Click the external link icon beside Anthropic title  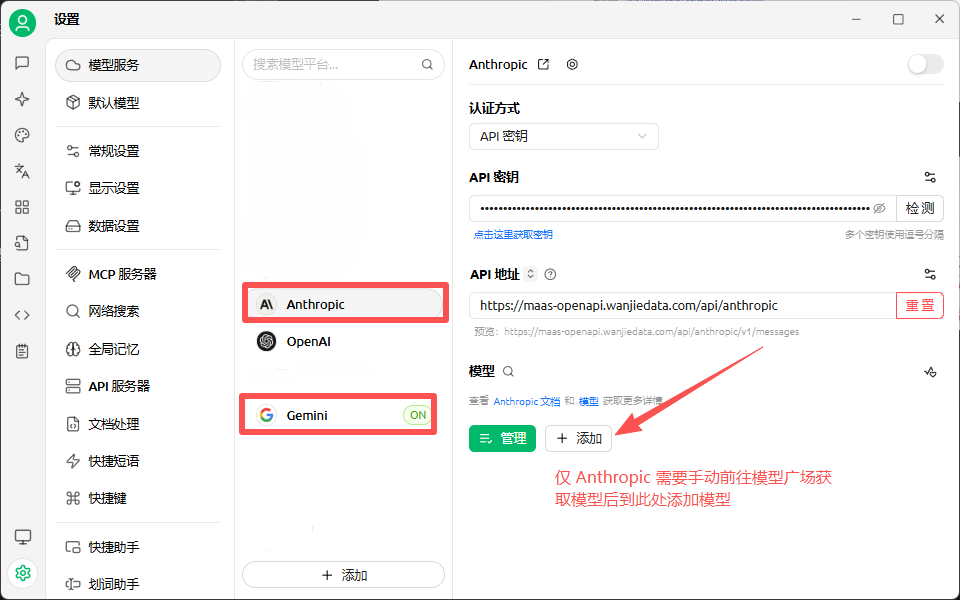coord(543,64)
